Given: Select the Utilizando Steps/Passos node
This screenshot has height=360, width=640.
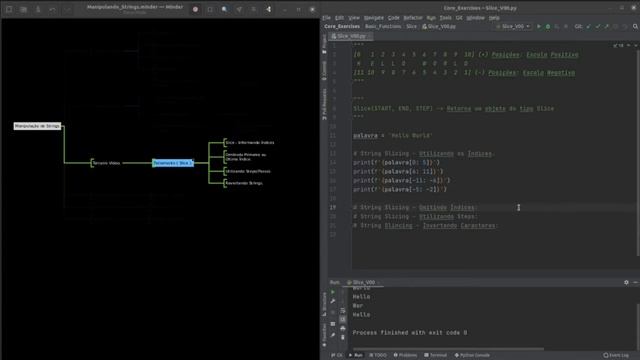Looking at the screenshot, I should tap(248, 171).
